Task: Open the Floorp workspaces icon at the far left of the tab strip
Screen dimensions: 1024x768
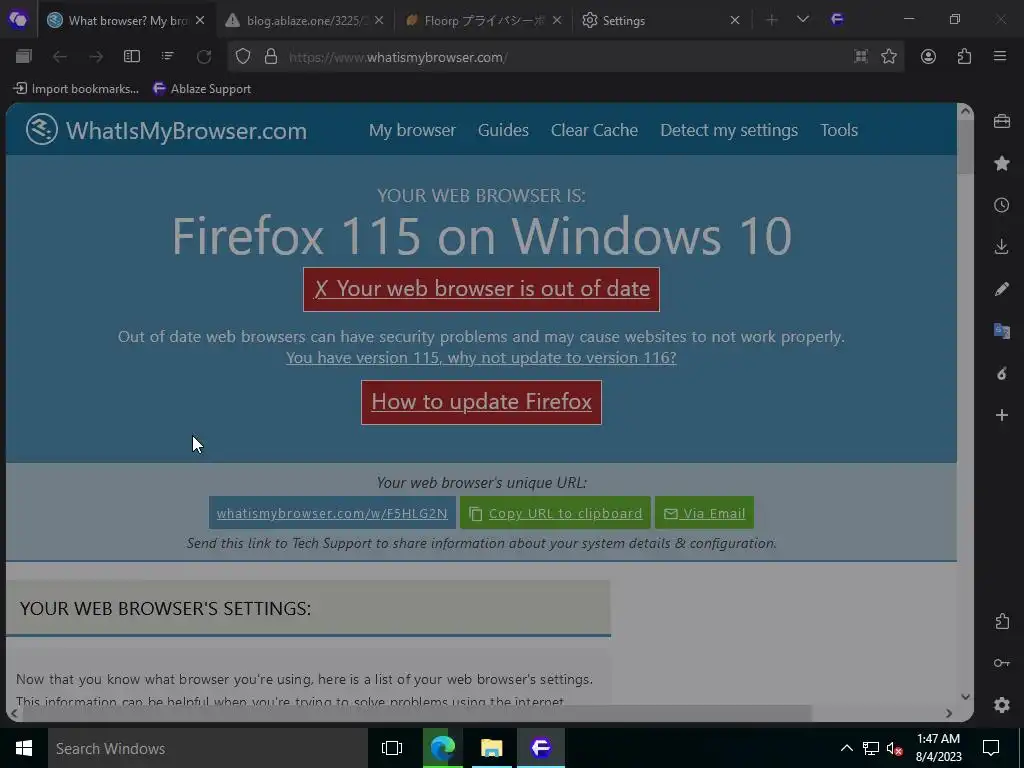Action: tap(18, 20)
